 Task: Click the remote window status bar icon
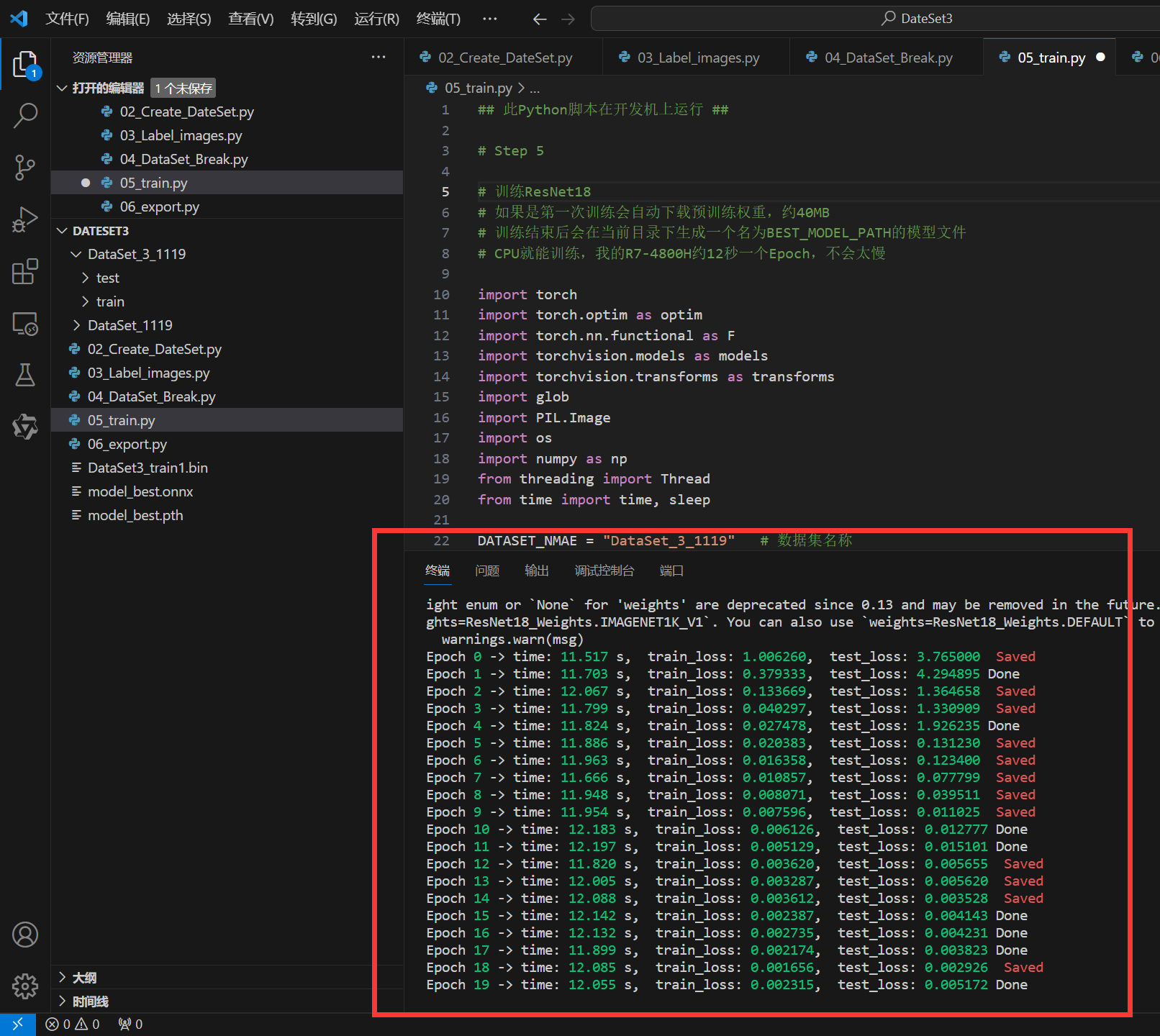(17, 1024)
